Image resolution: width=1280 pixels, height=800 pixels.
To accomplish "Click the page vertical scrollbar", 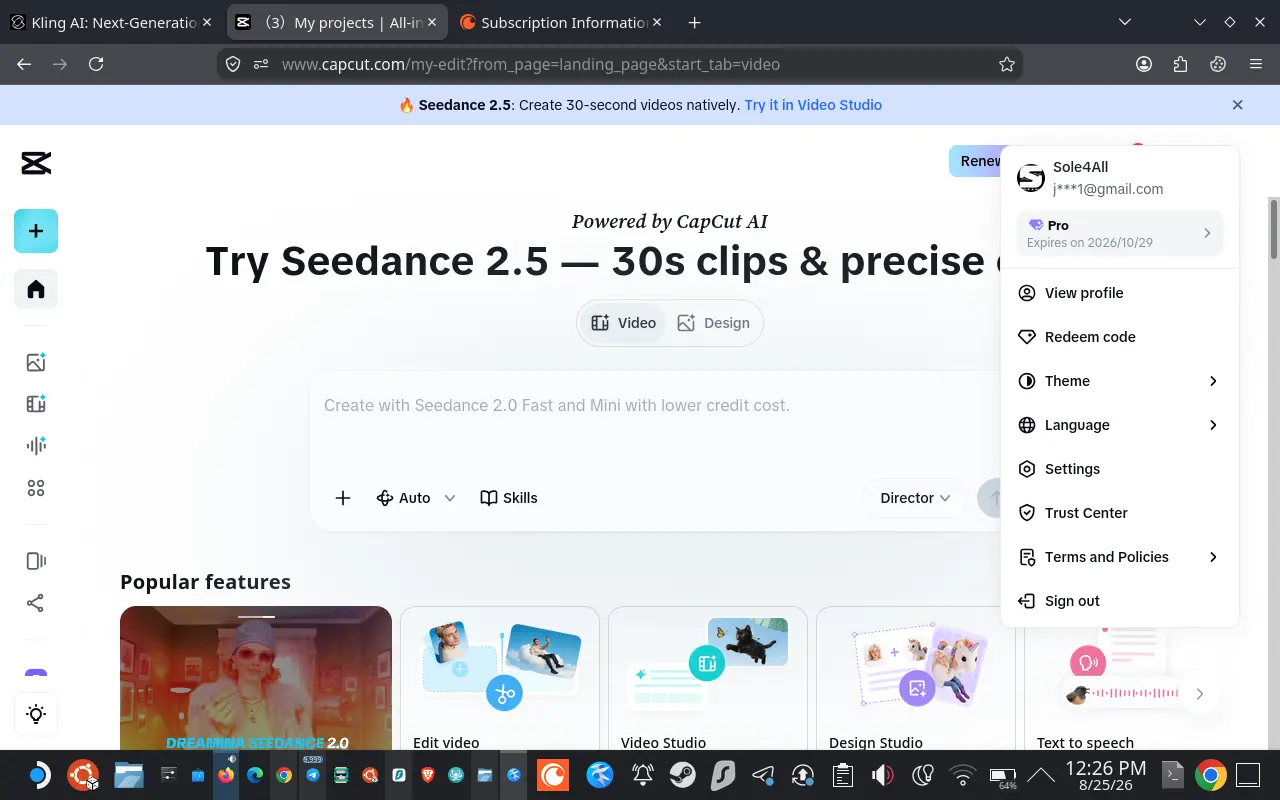I will [1274, 228].
